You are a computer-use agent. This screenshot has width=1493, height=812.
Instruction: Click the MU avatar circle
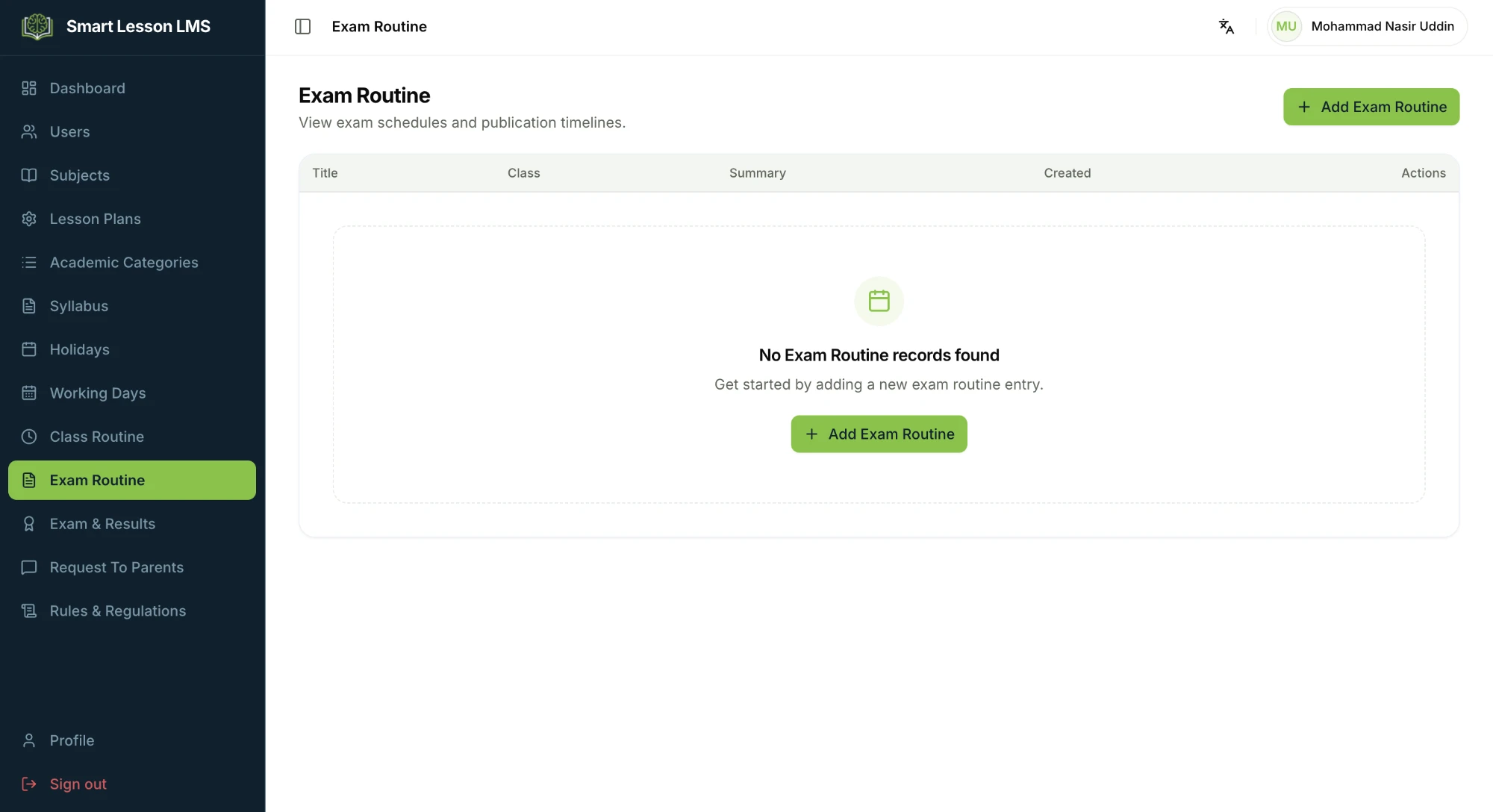pos(1286,27)
